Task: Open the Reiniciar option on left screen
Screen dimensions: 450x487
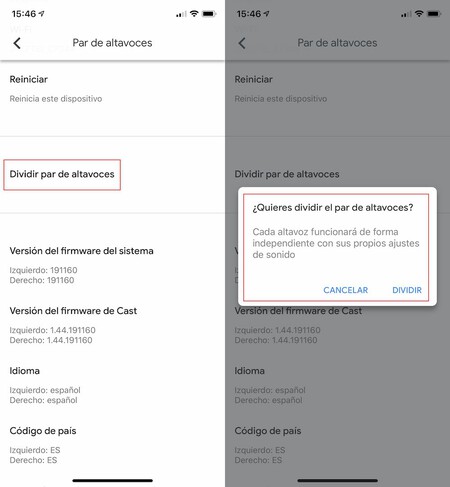Action: pos(112,89)
